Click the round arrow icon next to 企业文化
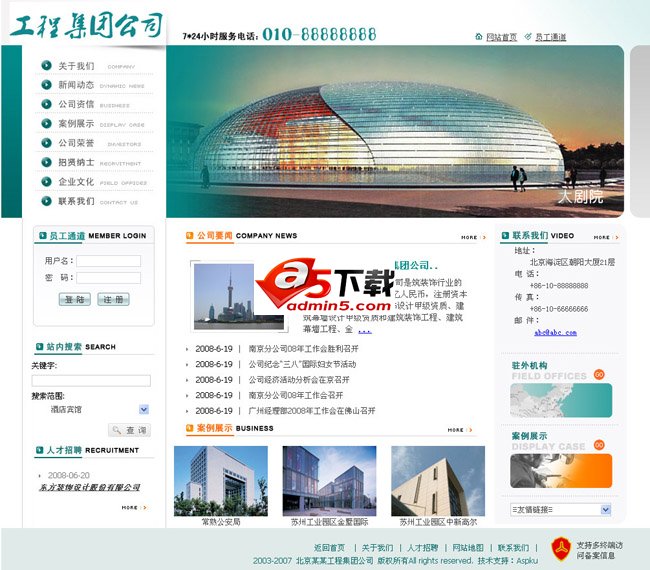Viewport: 650px width, 570px height. pyautogui.click(x=46, y=182)
